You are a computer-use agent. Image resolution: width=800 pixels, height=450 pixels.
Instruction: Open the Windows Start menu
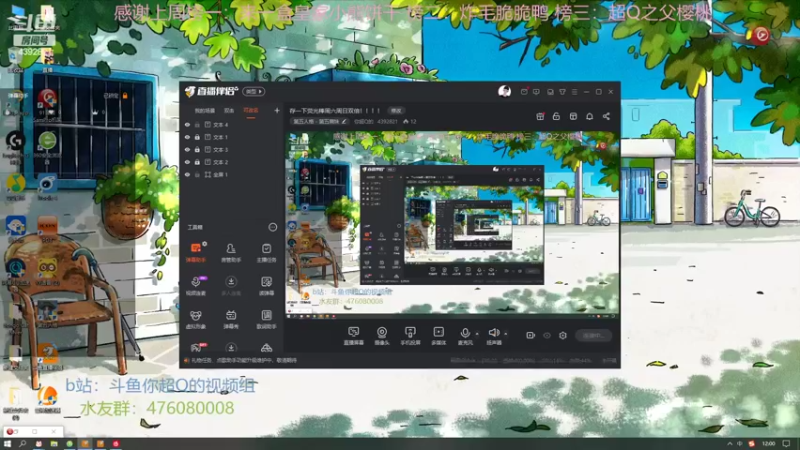(7, 444)
